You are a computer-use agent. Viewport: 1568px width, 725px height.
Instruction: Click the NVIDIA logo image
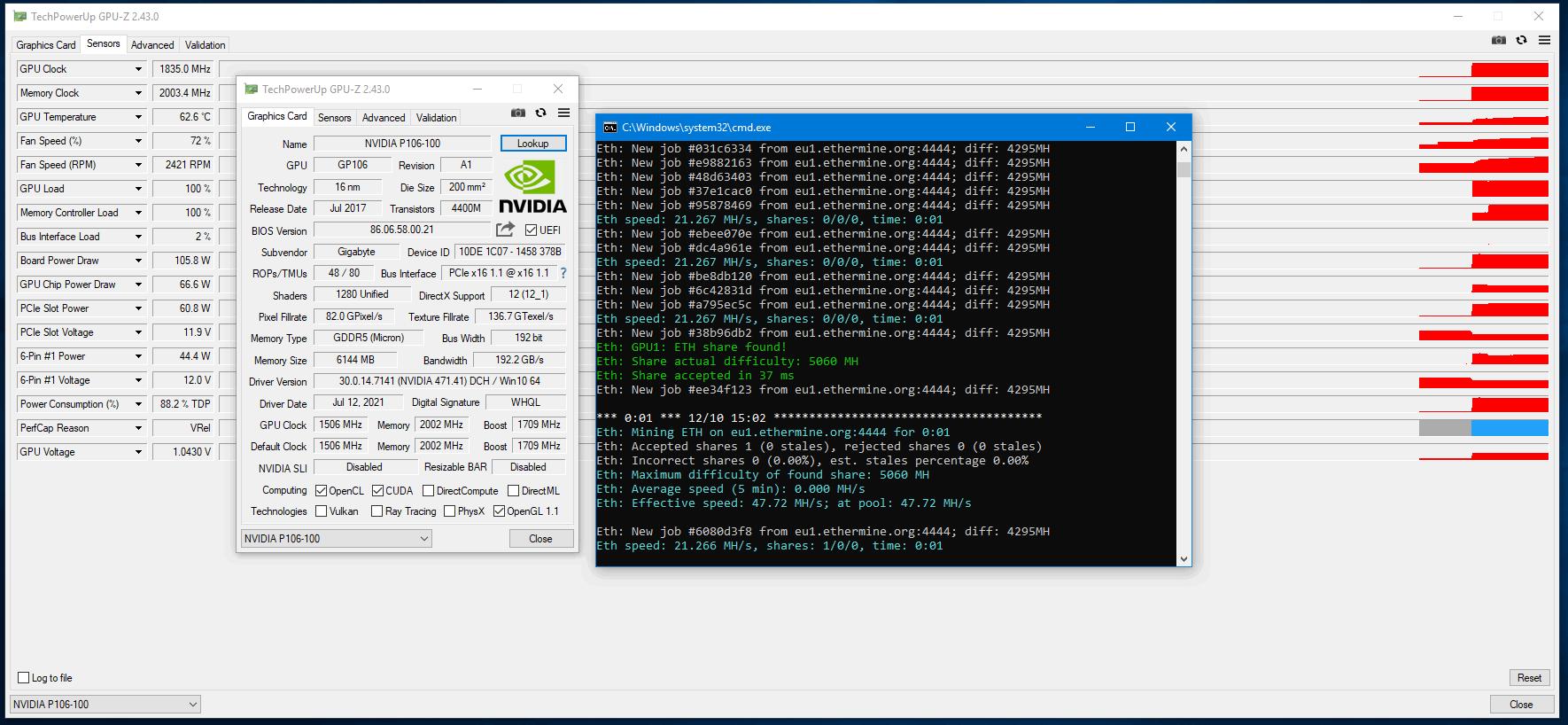click(532, 187)
